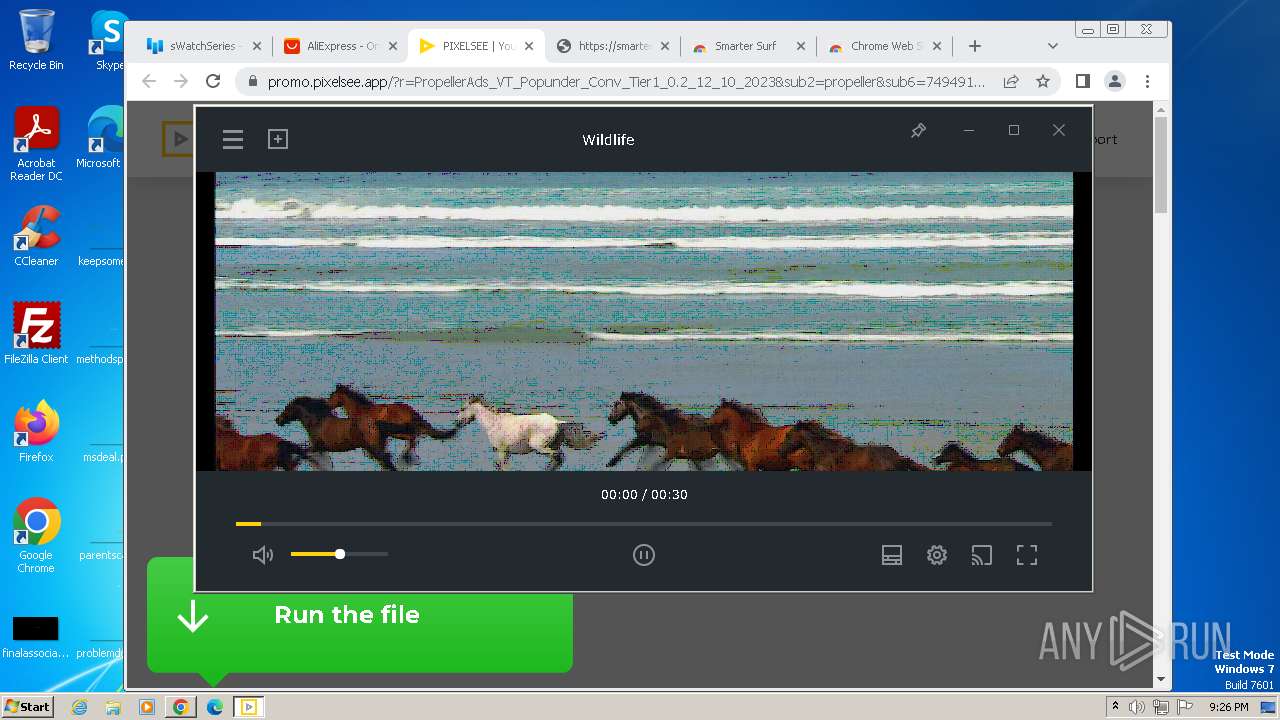This screenshot has width=1280, height=720.
Task: Expand the tab search dropdown arrow
Action: [1053, 46]
